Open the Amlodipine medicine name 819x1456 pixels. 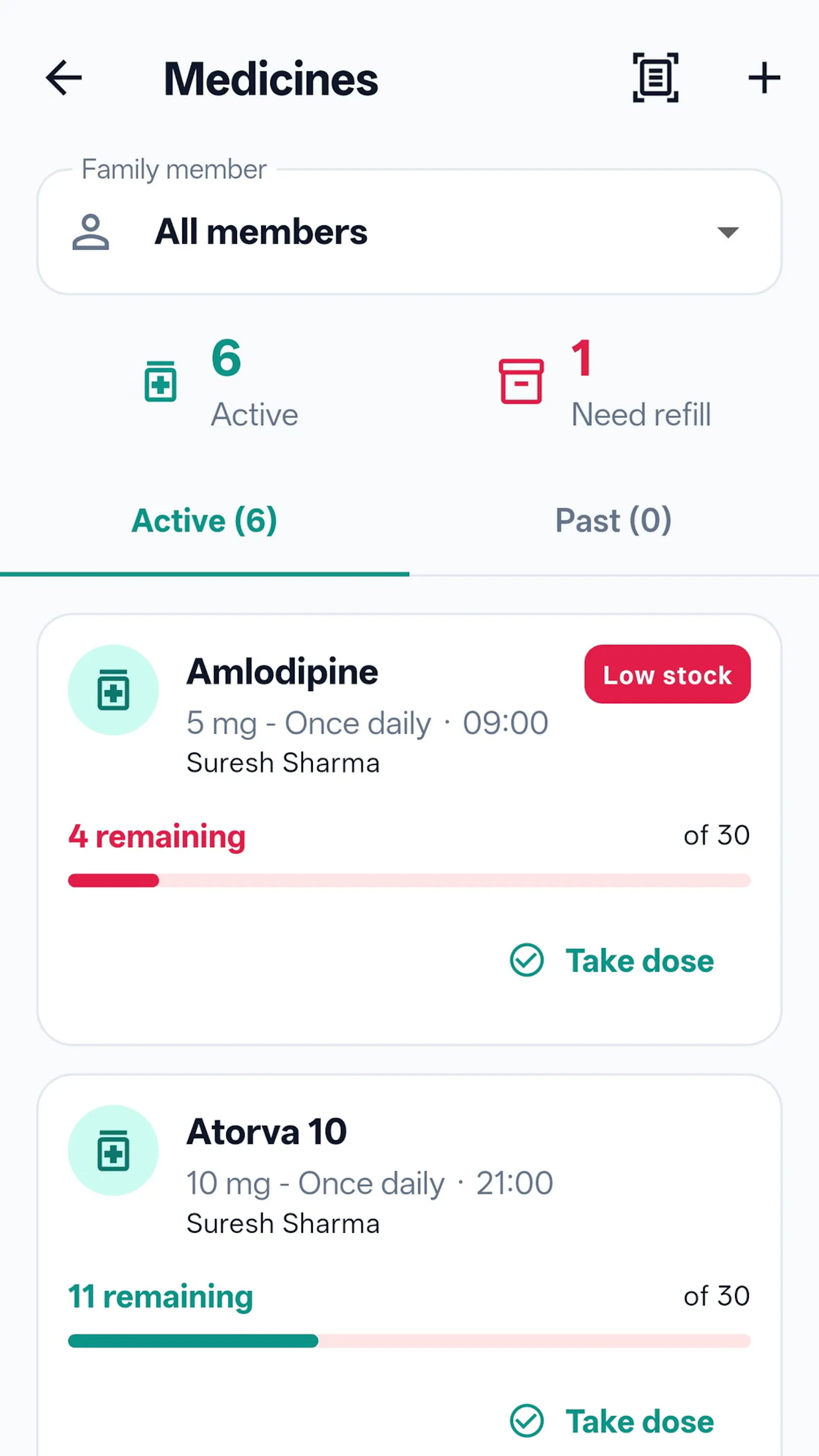(282, 672)
